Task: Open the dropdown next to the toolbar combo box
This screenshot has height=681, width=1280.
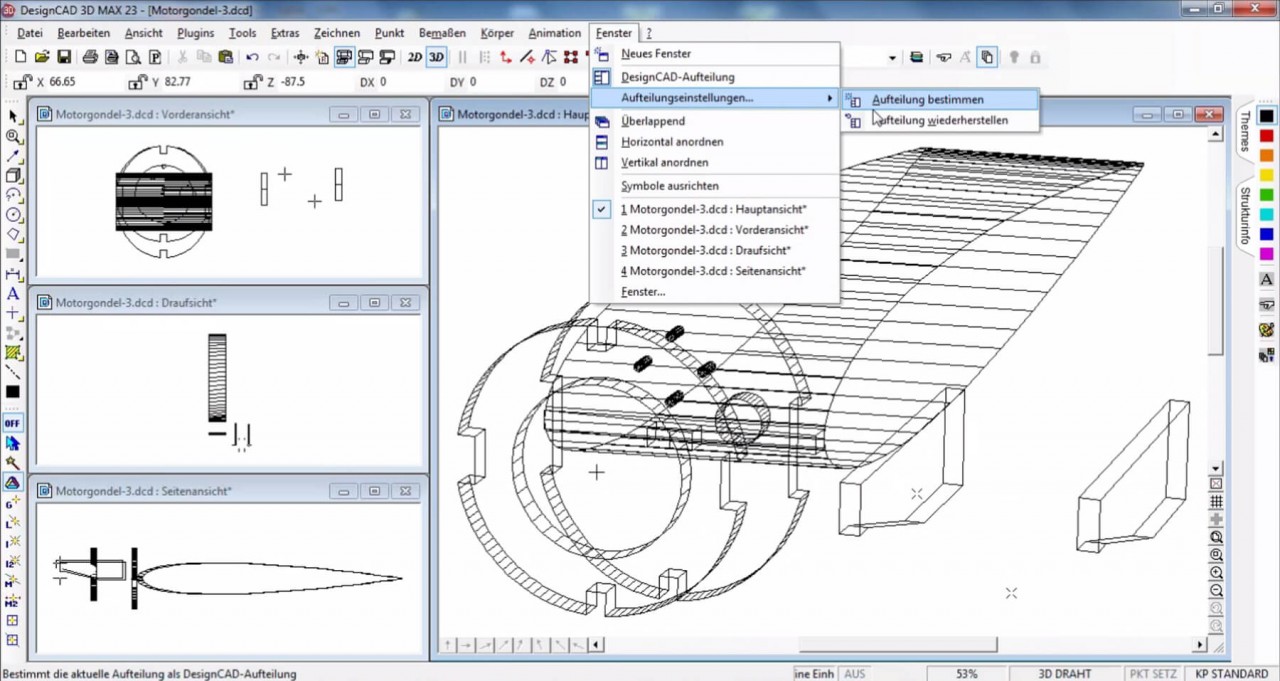Action: point(893,57)
